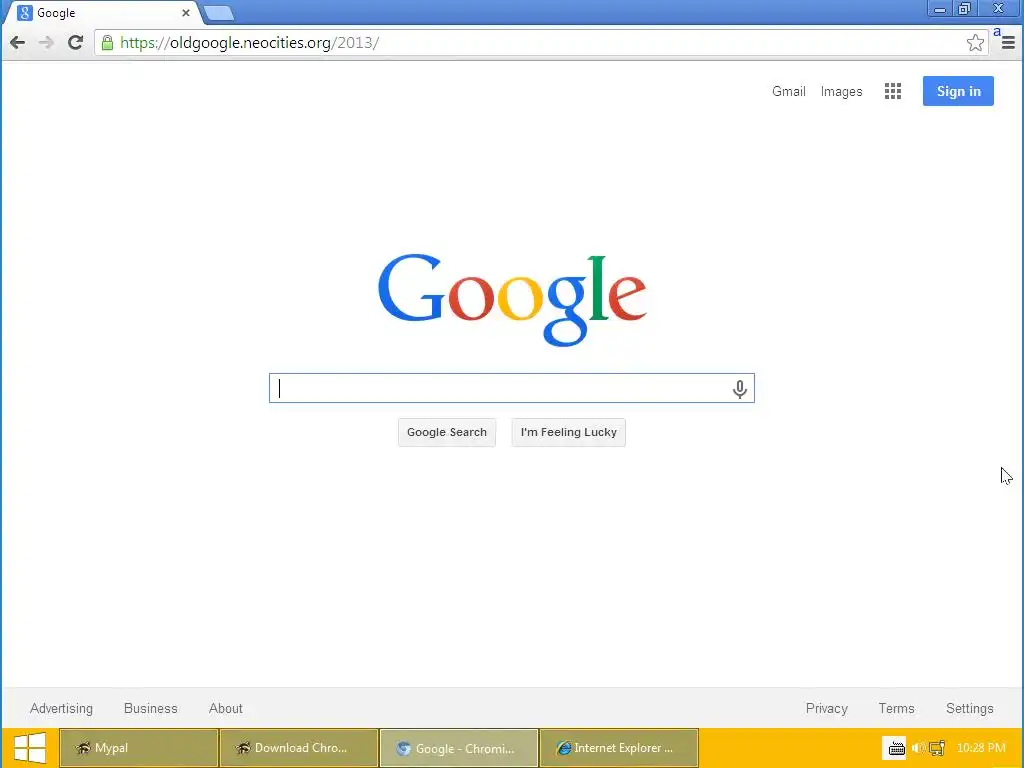Screen dimensions: 1024x768
Task: Minimize the Chromium window
Action: click(x=940, y=9)
